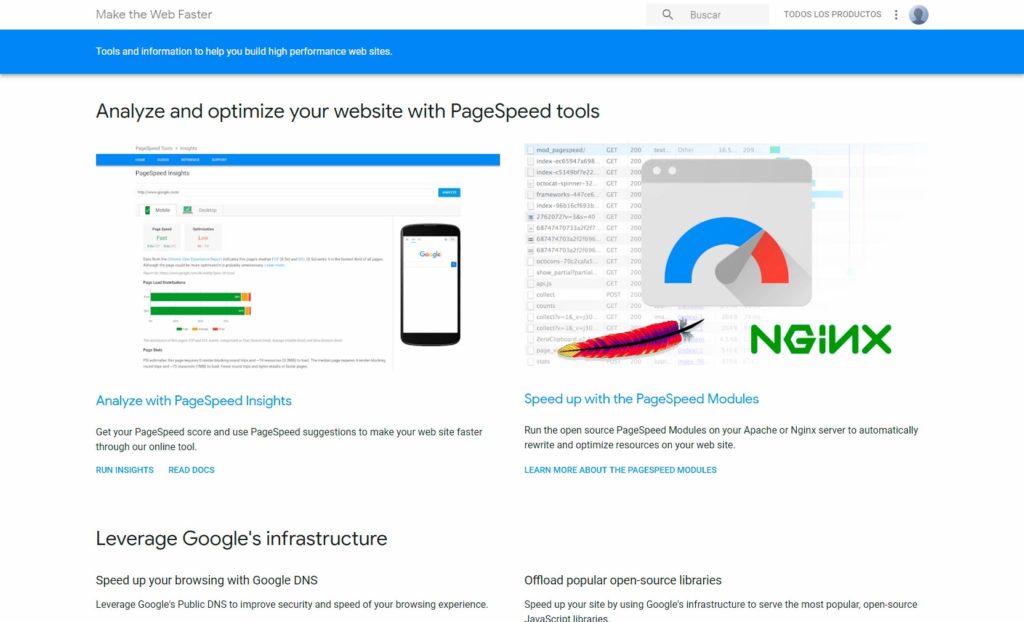Focus the Buscar search field
The width and height of the screenshot is (1024, 622).
pyautogui.click(x=722, y=15)
